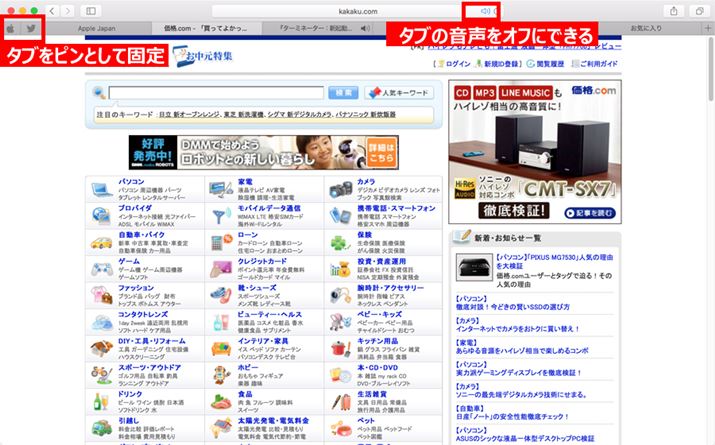Focus the kakaku.com address bar
The image size is (715, 445).
(357, 11)
